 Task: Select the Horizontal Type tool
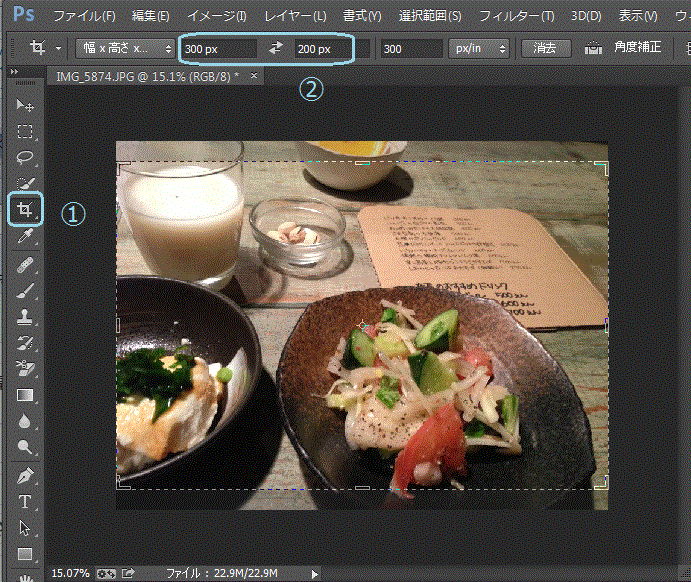25,502
